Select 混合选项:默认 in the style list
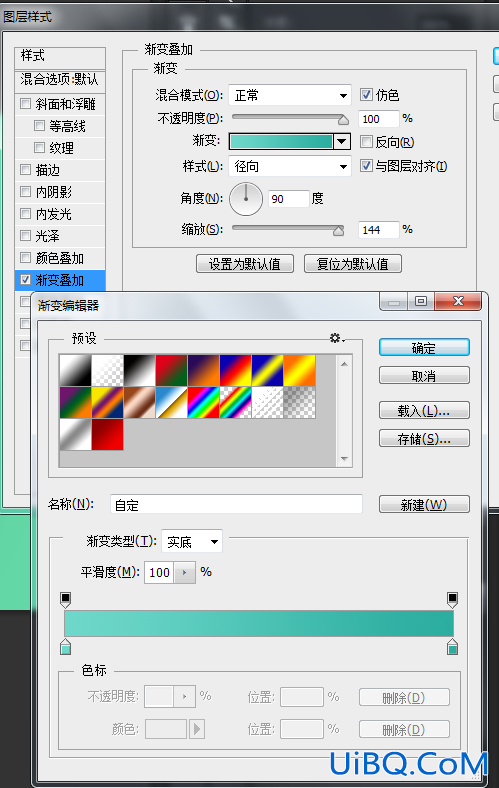 [60, 79]
